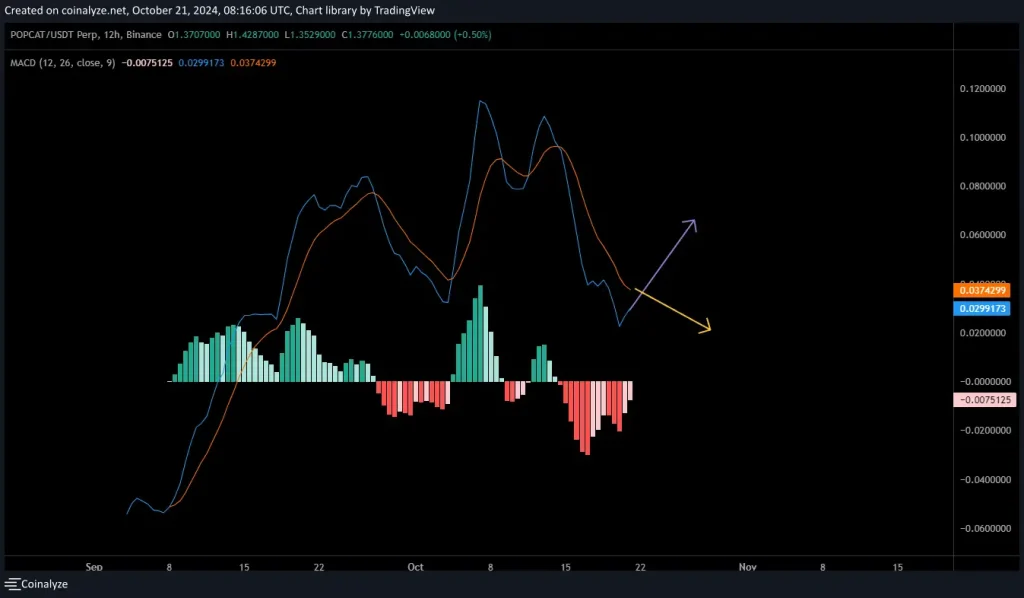Click the pink -0.0075125 histogram value tag

984,400
